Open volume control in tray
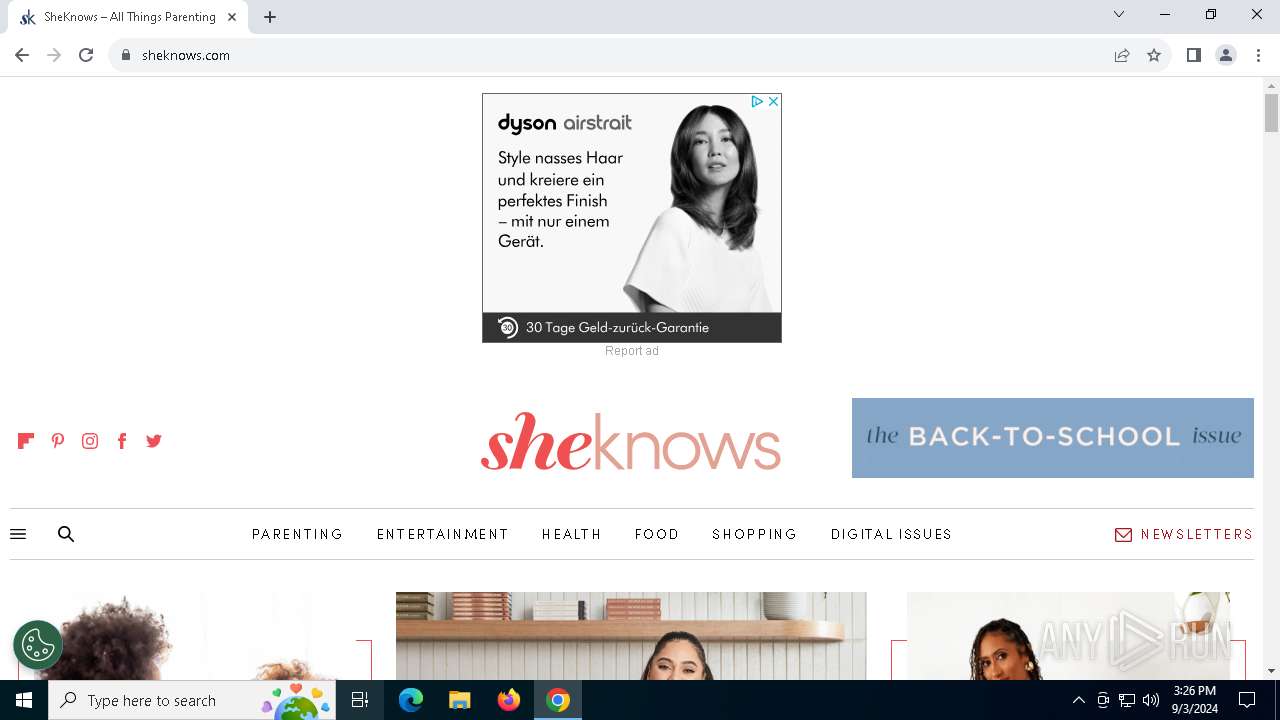 1151,700
